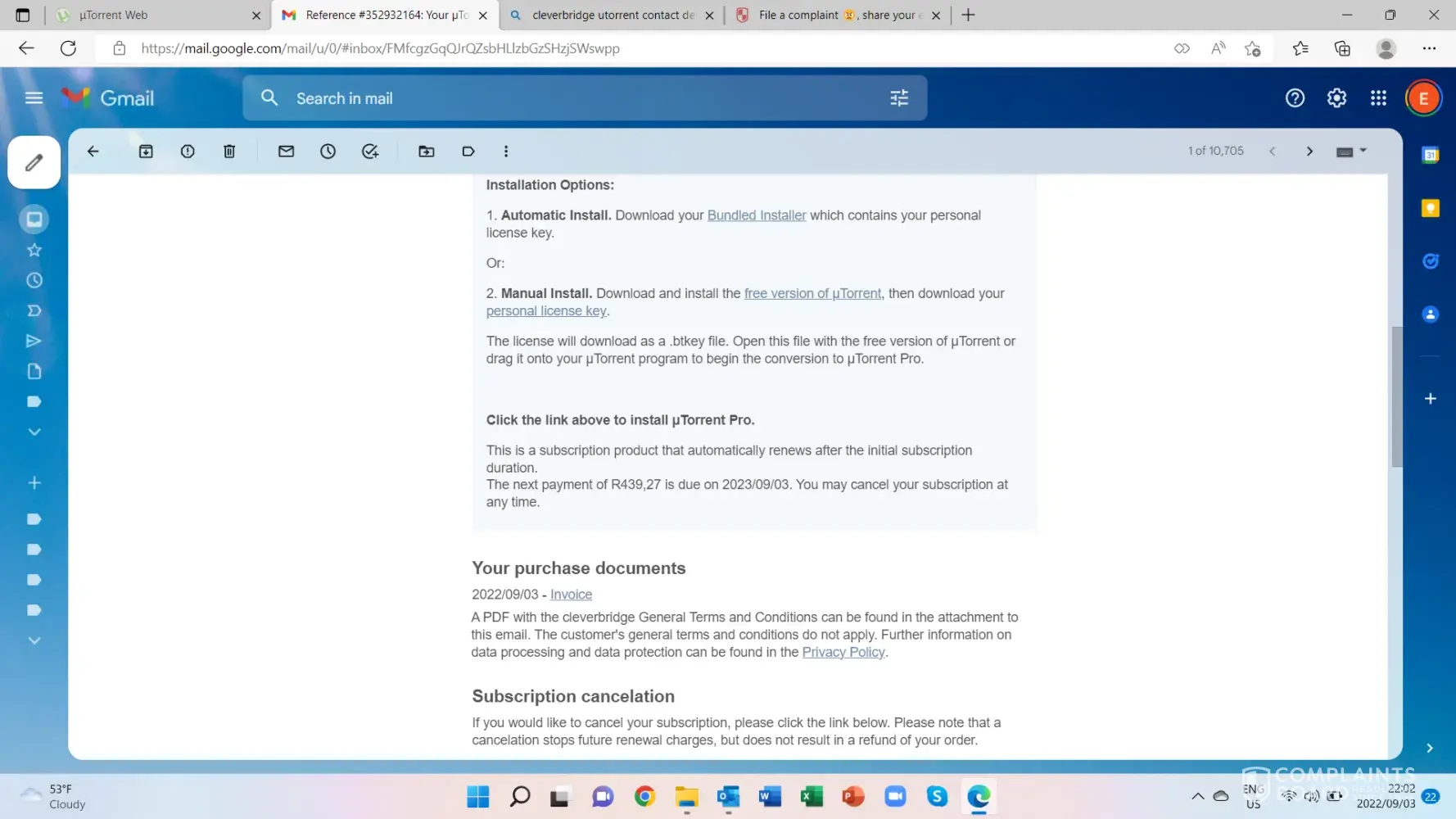Open Gmail Support help icon
Viewport: 1456px width, 819px height.
pos(1295,98)
